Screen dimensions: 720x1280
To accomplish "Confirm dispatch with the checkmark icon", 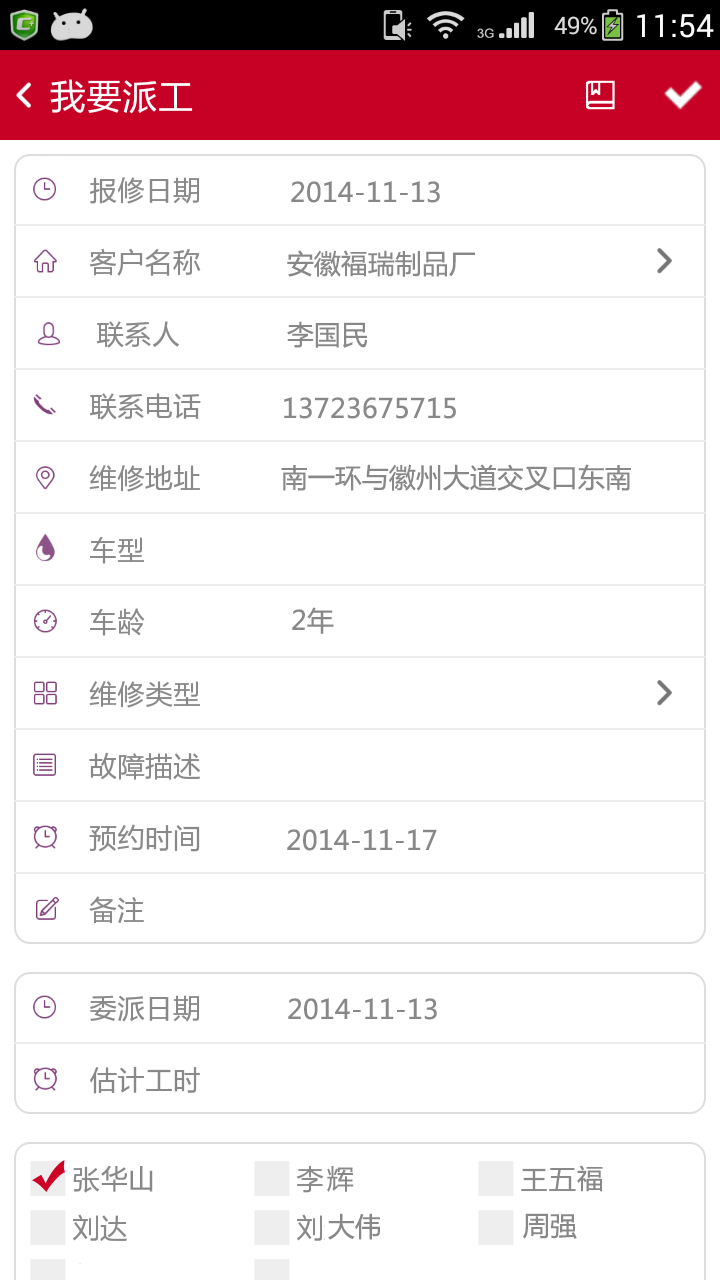I will pyautogui.click(x=683, y=95).
